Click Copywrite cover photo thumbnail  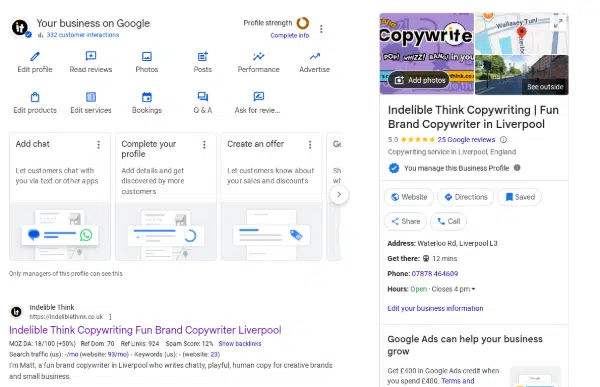[427, 54]
